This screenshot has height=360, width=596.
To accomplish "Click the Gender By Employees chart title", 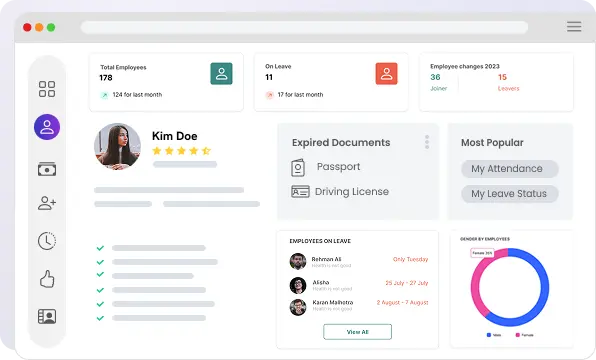I will point(485,239).
